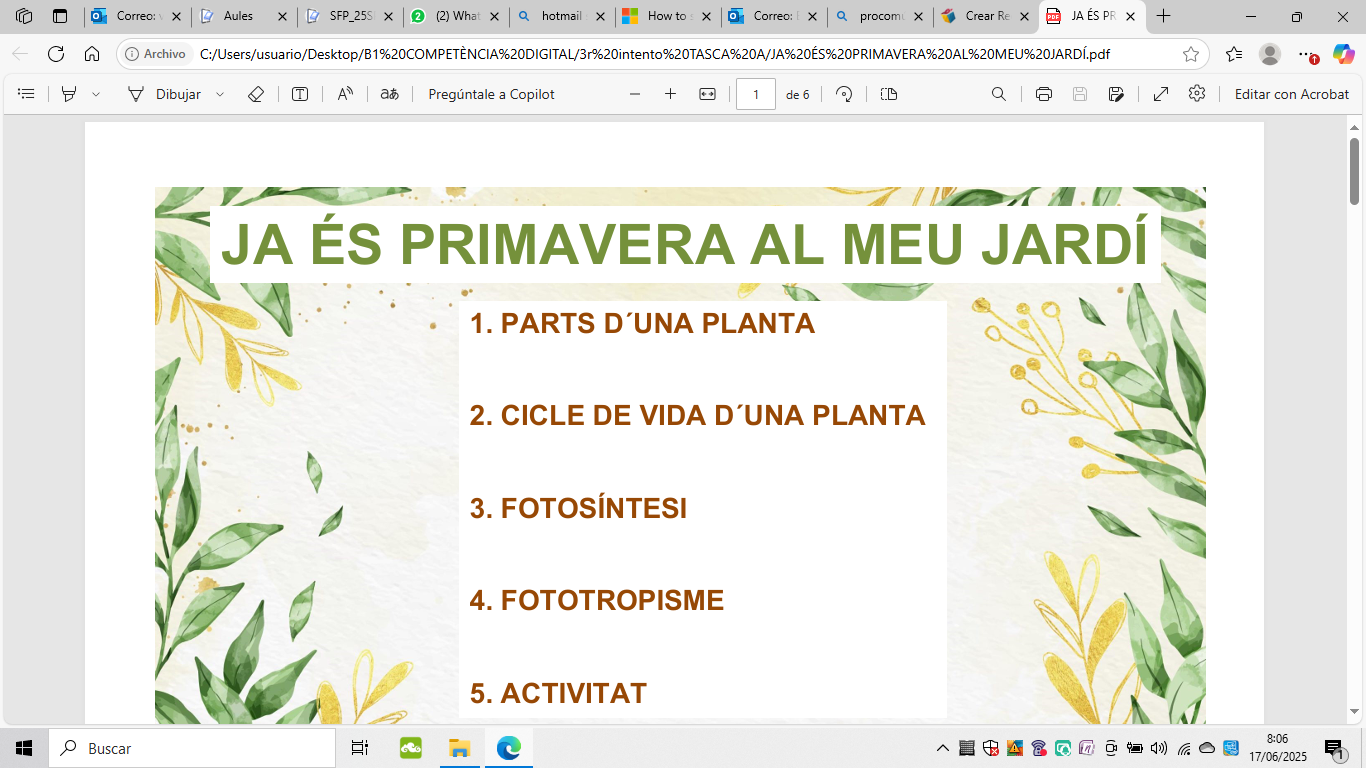Print the PDF document
The height and width of the screenshot is (768, 1366).
(1044, 94)
